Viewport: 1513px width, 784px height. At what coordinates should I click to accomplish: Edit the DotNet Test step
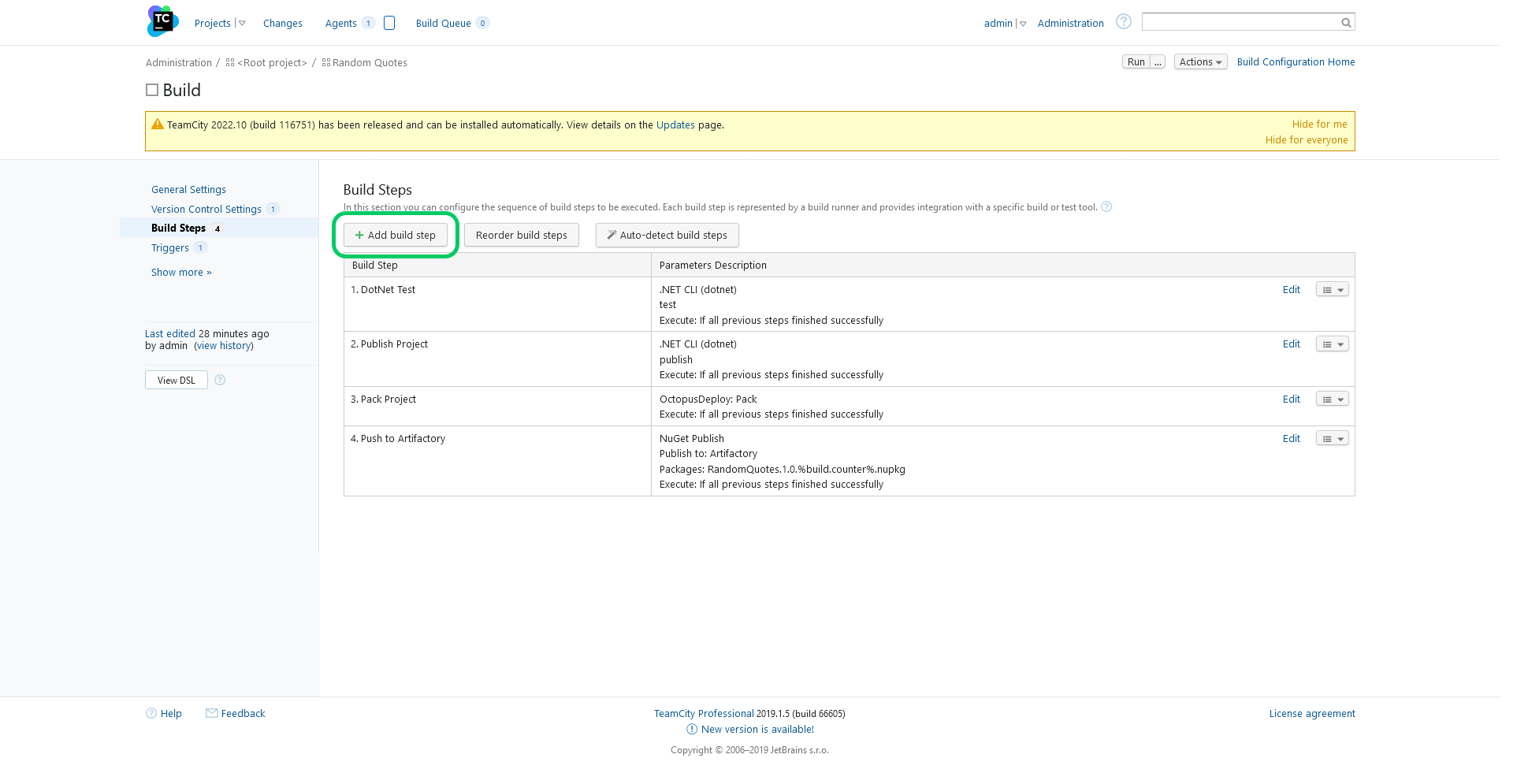pyautogui.click(x=1292, y=289)
